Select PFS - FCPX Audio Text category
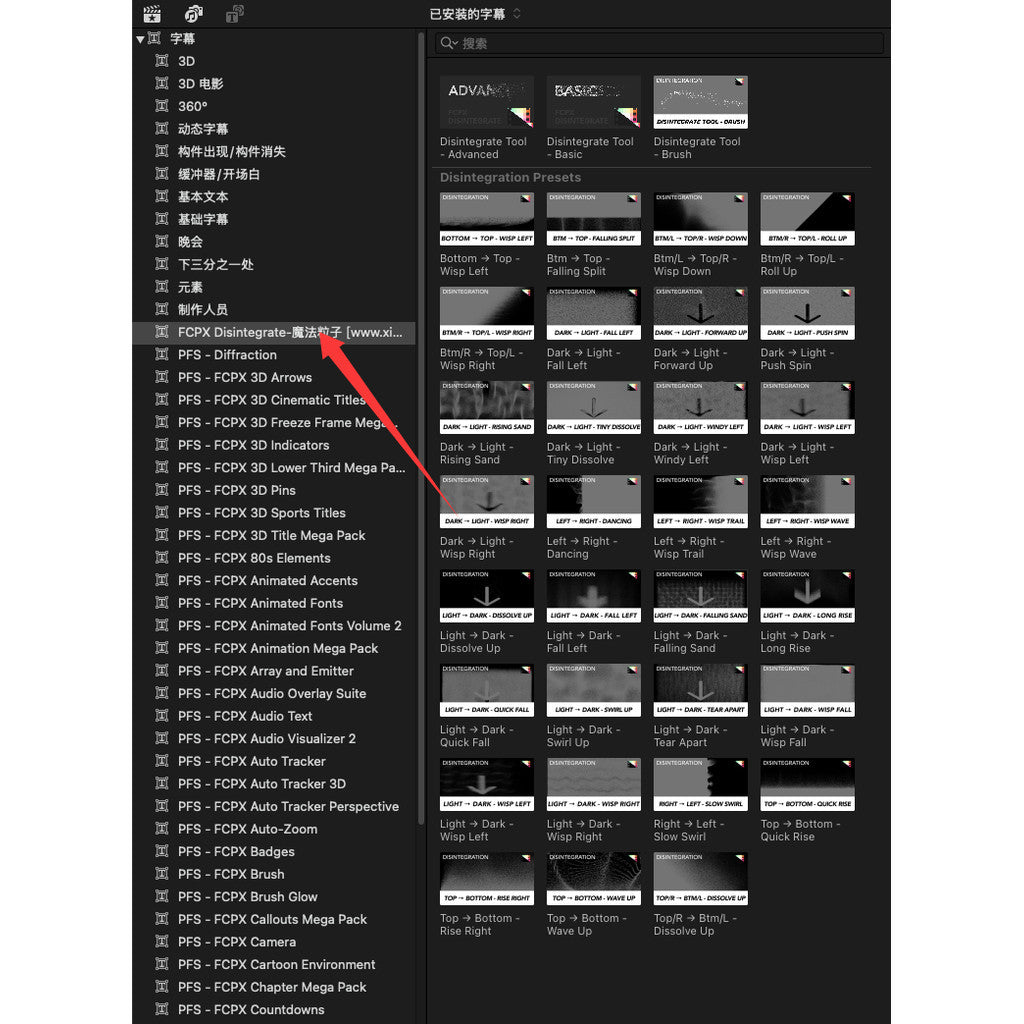Viewport: 1024px width, 1024px height. tap(274, 716)
